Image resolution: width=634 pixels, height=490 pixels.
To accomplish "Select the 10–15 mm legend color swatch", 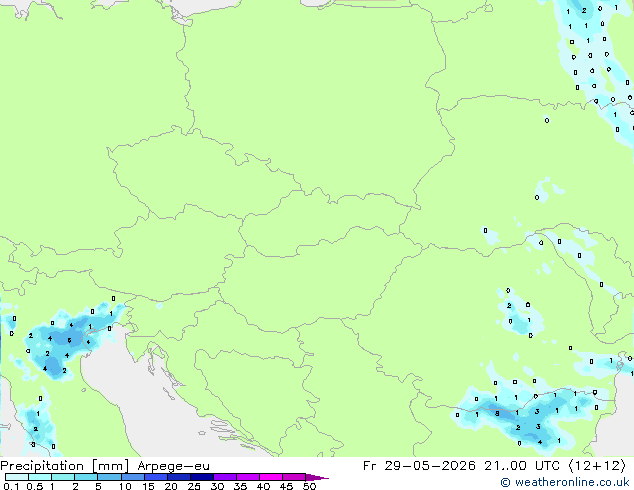I will tap(133, 477).
